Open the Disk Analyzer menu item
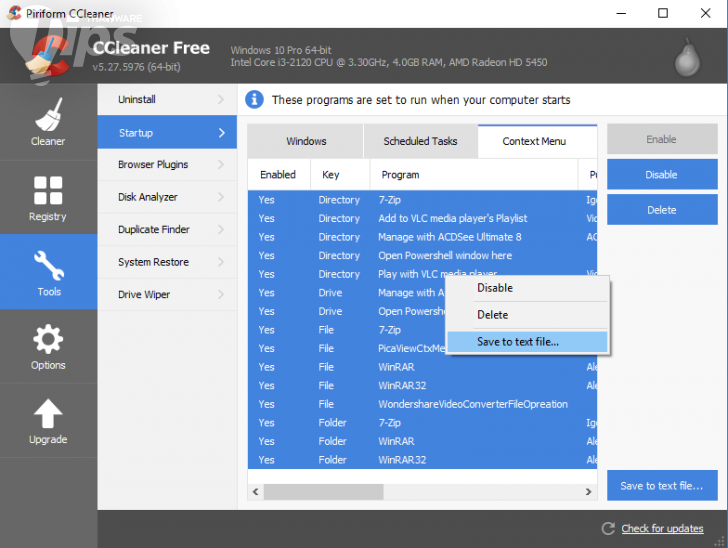The width and height of the screenshot is (728, 548). [x=167, y=197]
